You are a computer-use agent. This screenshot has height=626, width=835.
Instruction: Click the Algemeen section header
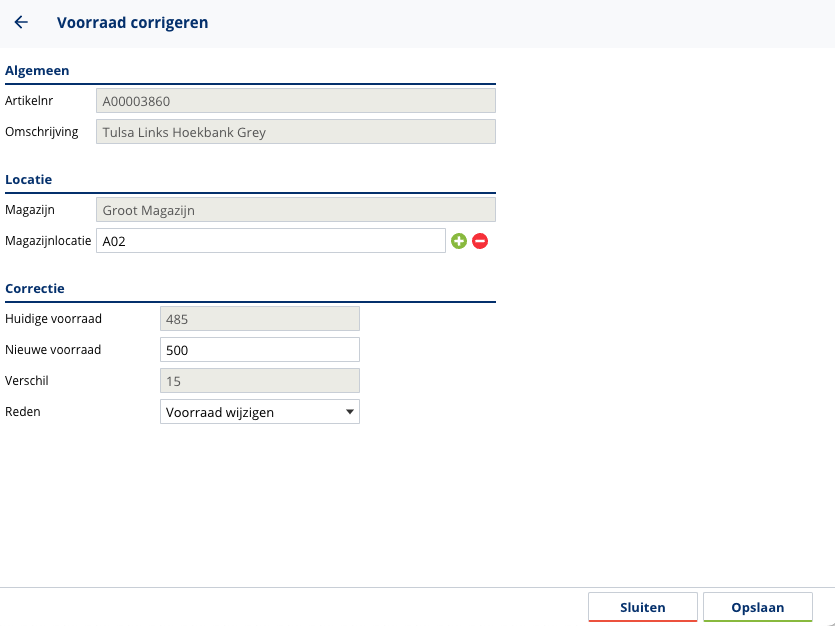point(37,70)
